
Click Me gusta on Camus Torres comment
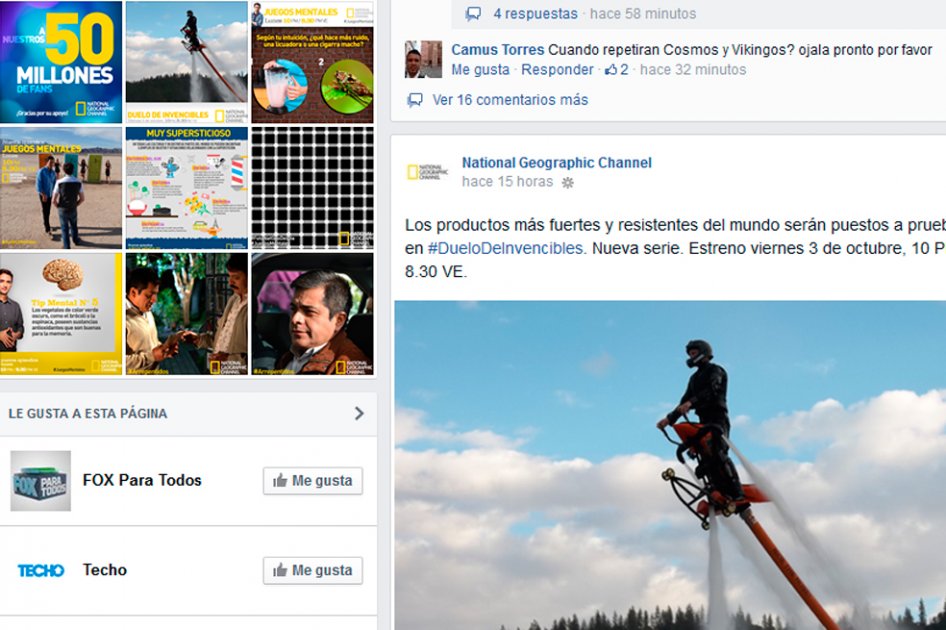[480, 70]
